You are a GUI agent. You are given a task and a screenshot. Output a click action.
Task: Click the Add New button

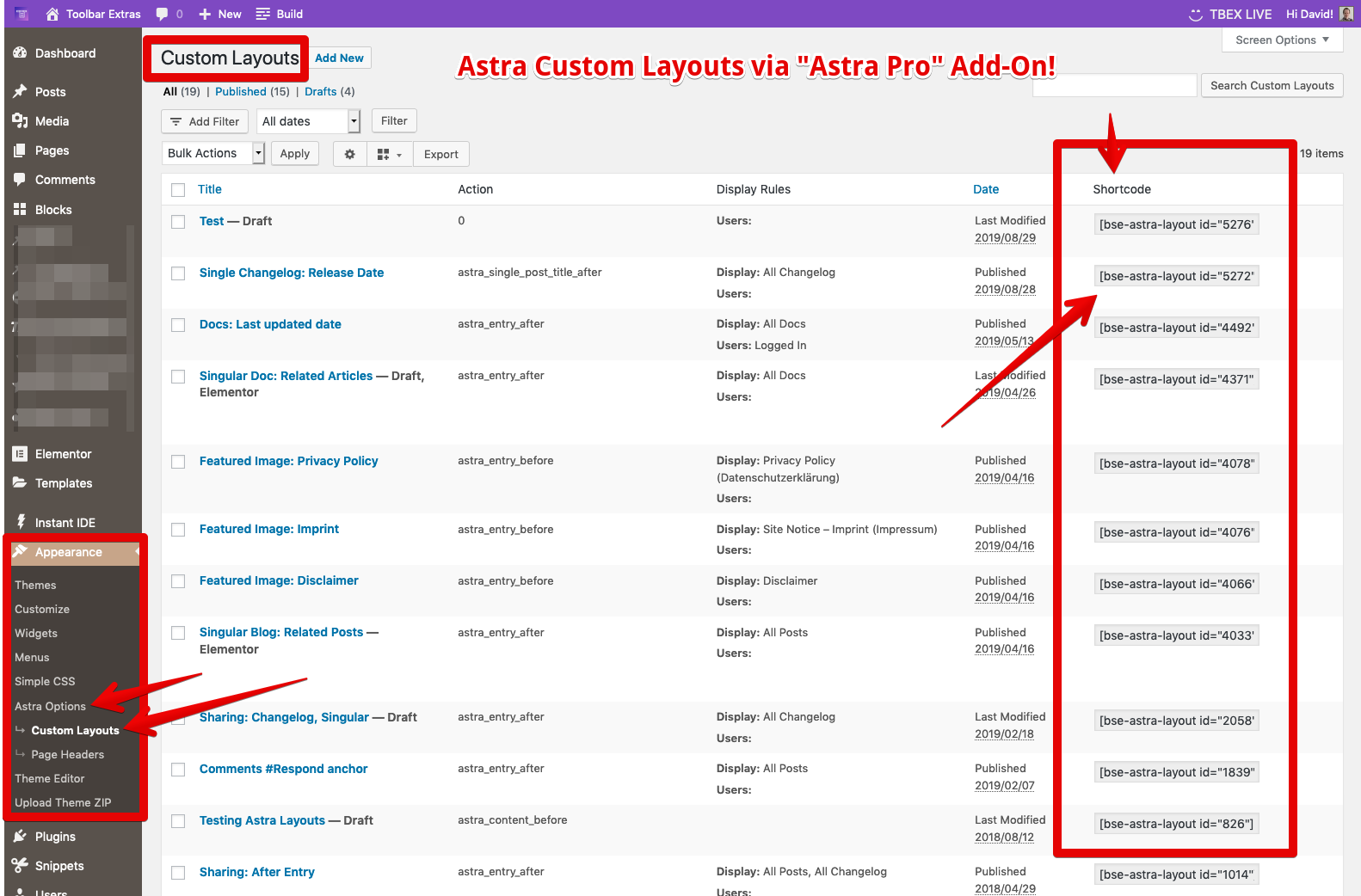(x=339, y=58)
